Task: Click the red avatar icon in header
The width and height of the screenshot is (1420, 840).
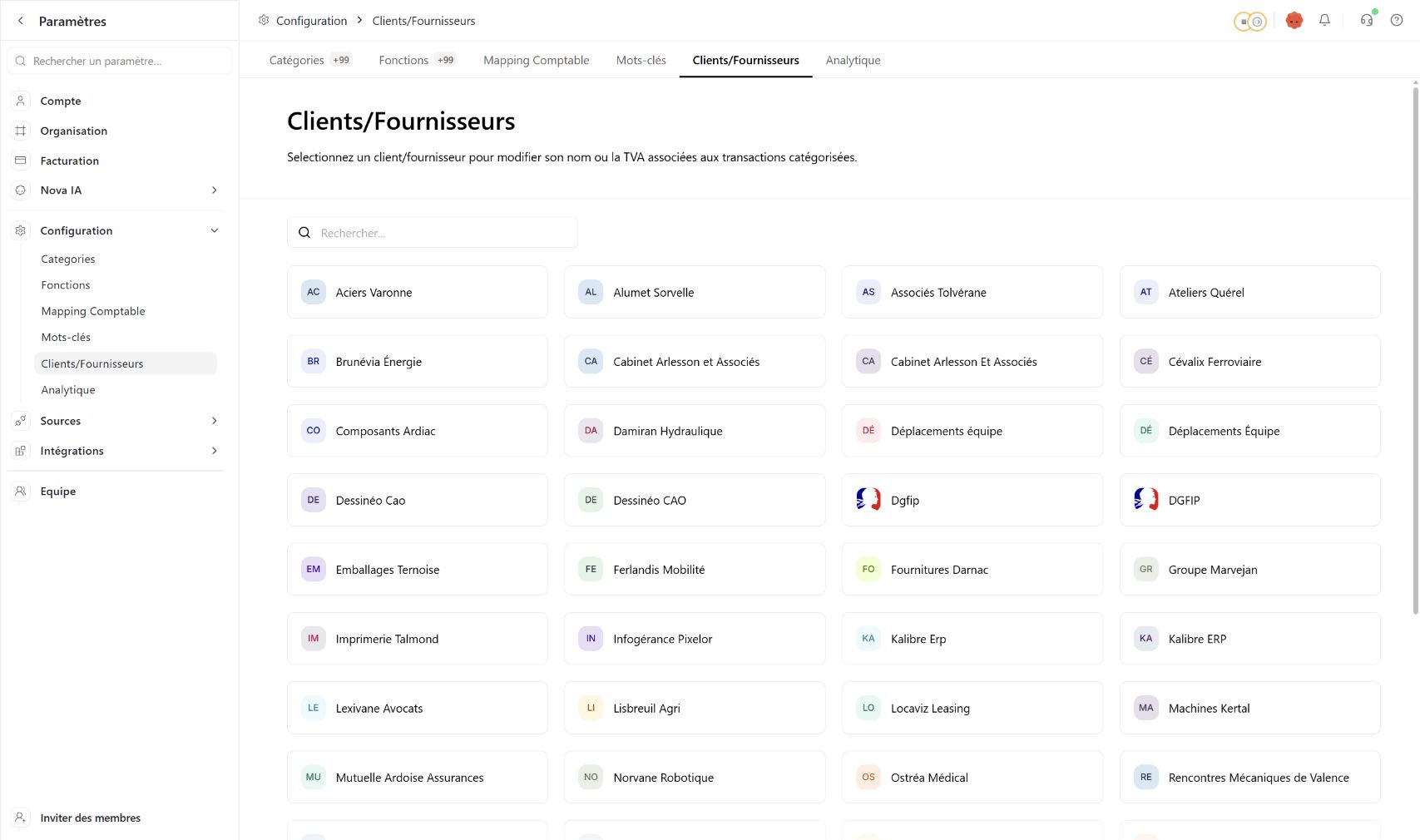Action: (1294, 20)
